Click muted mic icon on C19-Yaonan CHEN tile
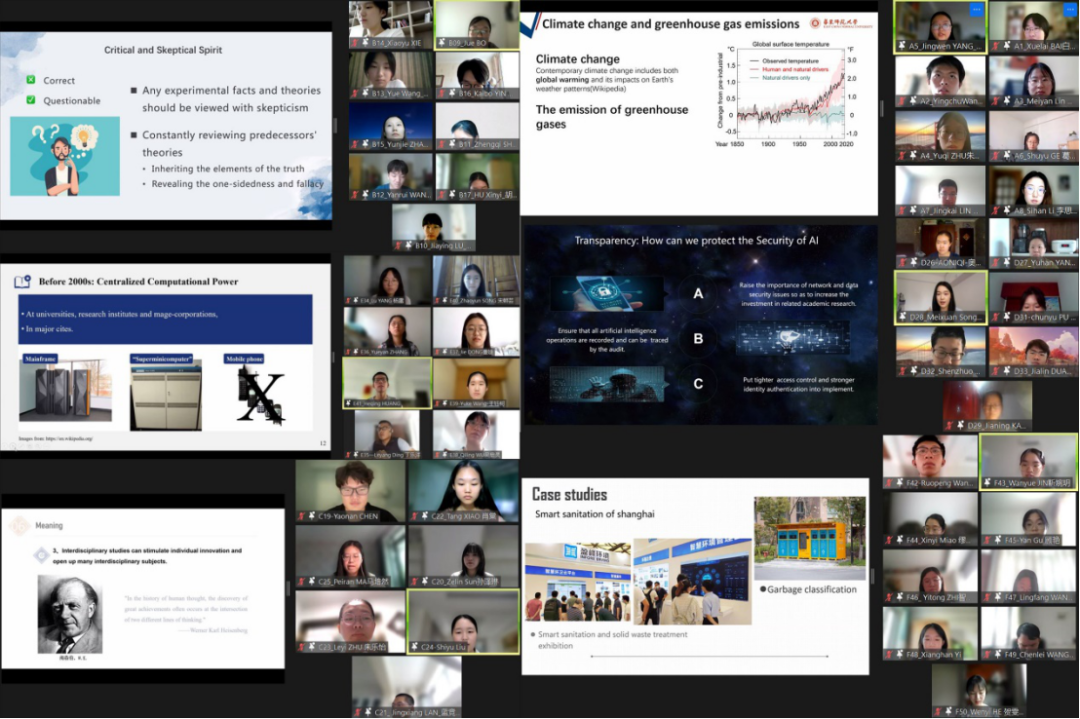The image size is (1080, 719). (302, 517)
